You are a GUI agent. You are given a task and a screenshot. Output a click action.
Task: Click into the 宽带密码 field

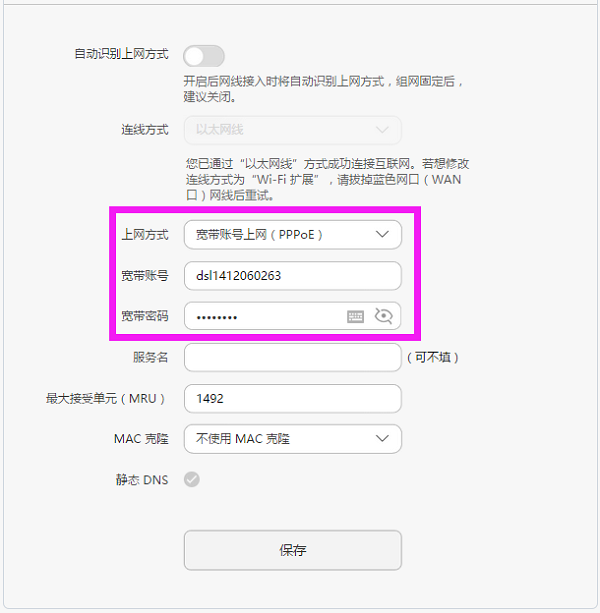click(265, 316)
